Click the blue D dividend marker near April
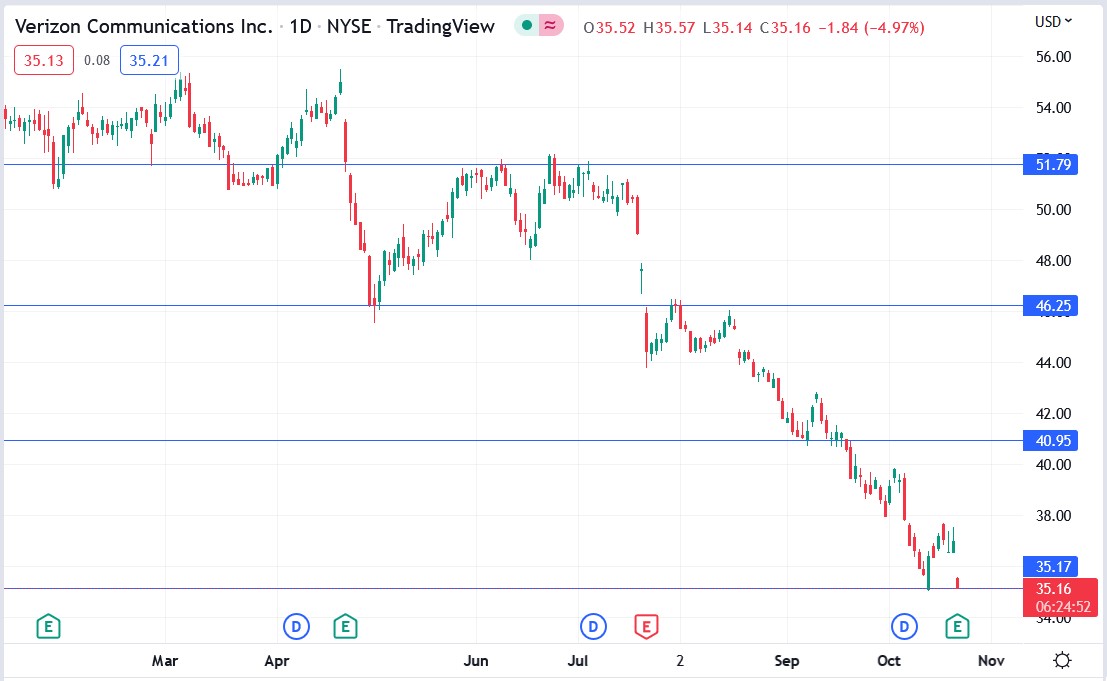 pyautogui.click(x=296, y=626)
